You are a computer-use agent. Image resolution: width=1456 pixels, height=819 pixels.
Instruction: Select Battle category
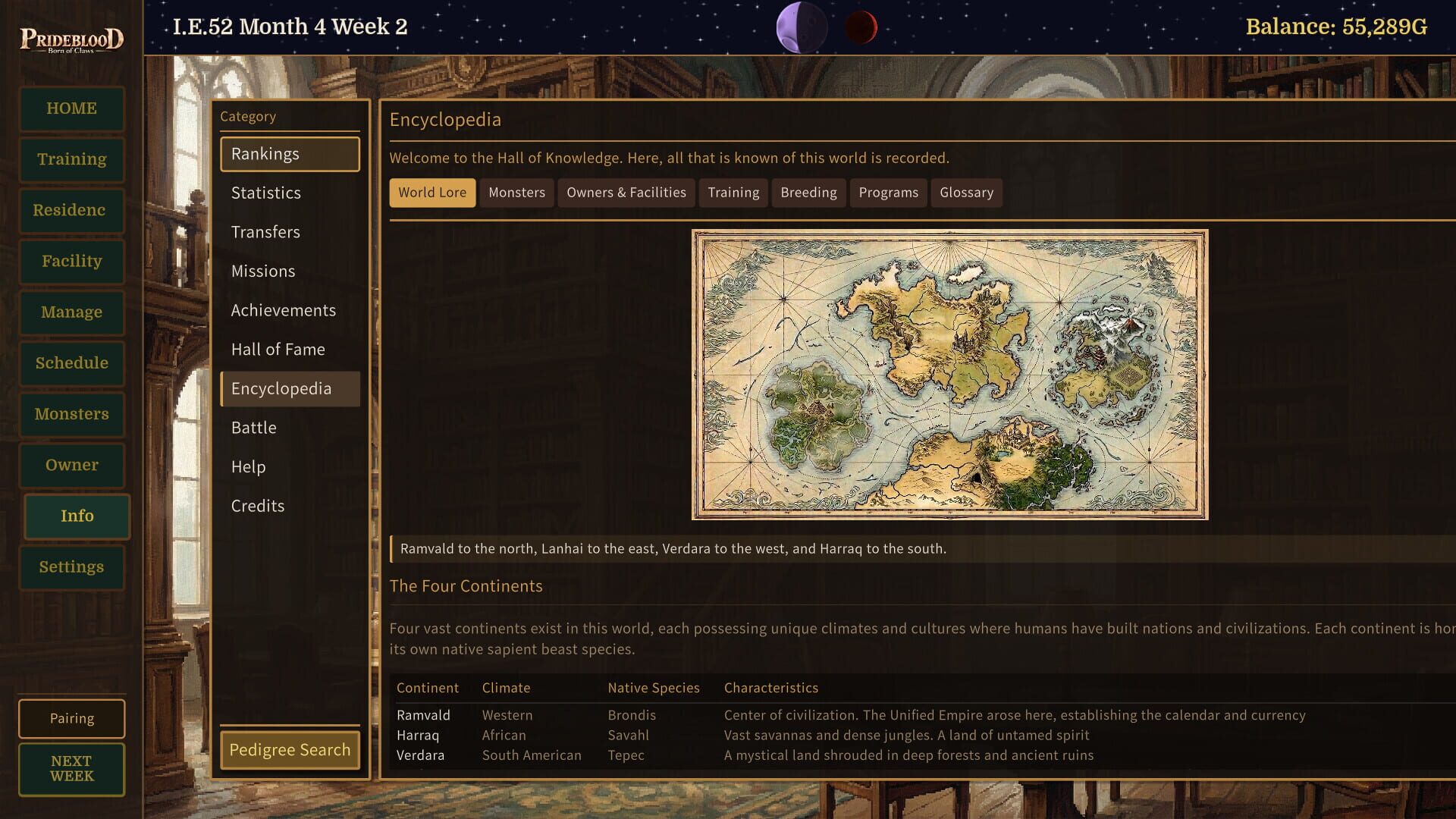point(290,428)
